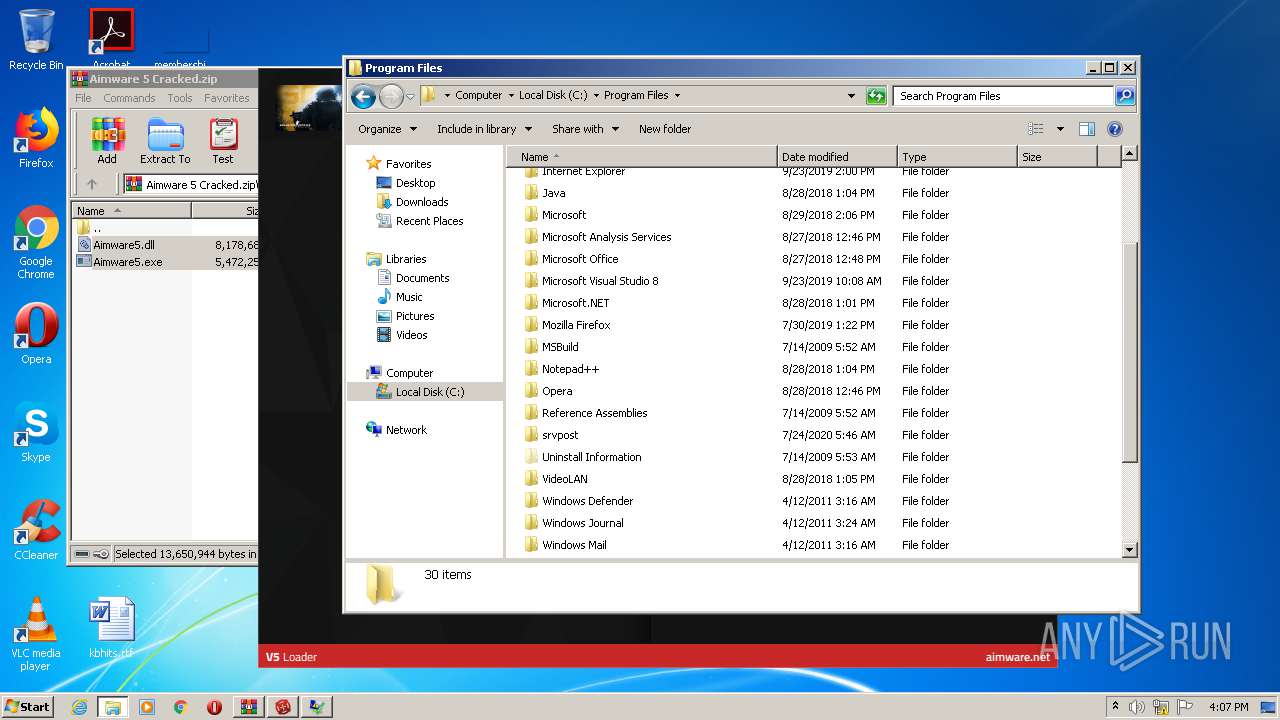Click the Chrome taskbar icon
The width and height of the screenshot is (1280, 720).
tap(181, 707)
